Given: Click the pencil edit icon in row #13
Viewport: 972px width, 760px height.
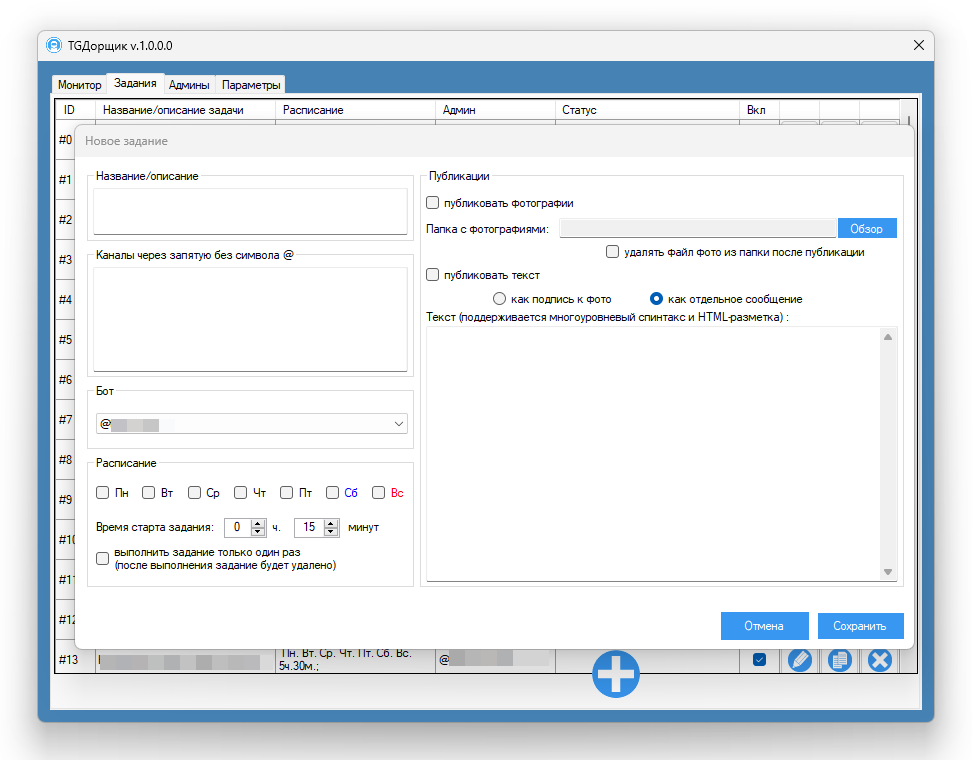Looking at the screenshot, I should point(800,660).
